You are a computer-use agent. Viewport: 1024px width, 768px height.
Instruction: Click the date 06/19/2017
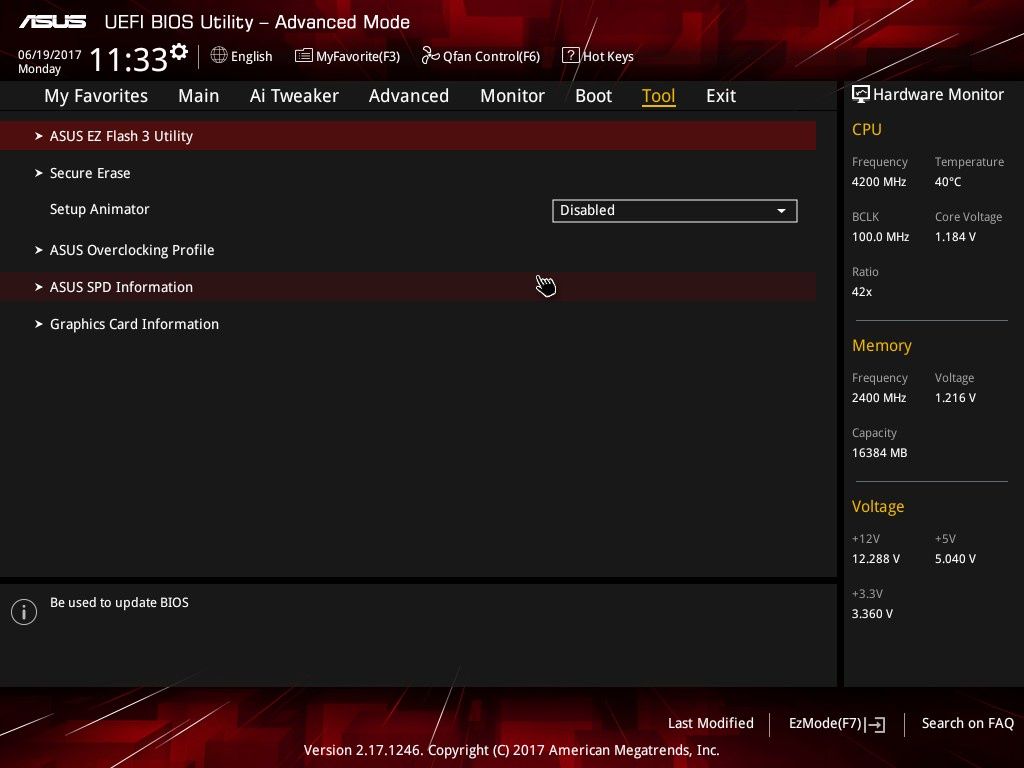click(x=50, y=55)
